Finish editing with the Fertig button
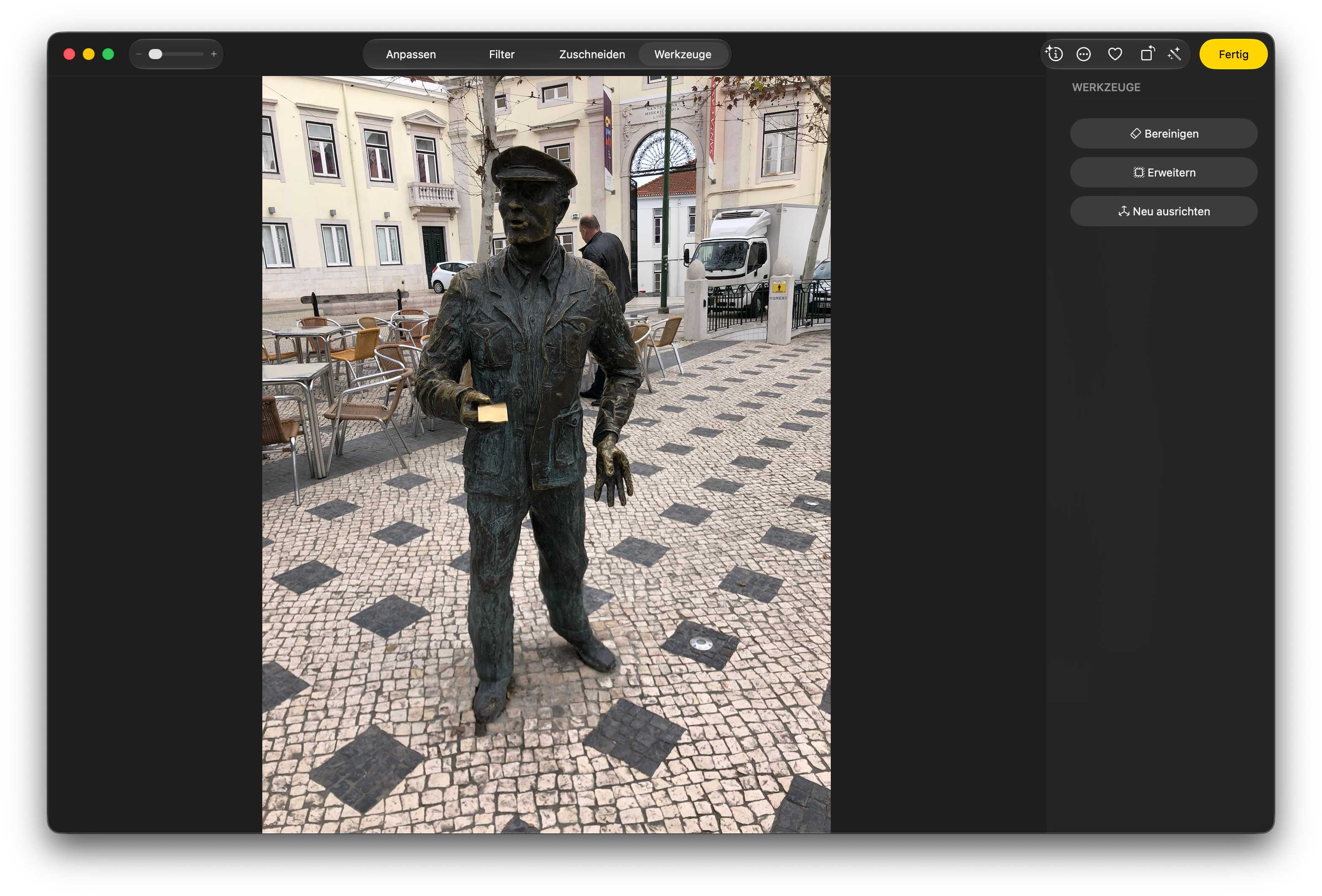The image size is (1322, 896). pyautogui.click(x=1233, y=54)
